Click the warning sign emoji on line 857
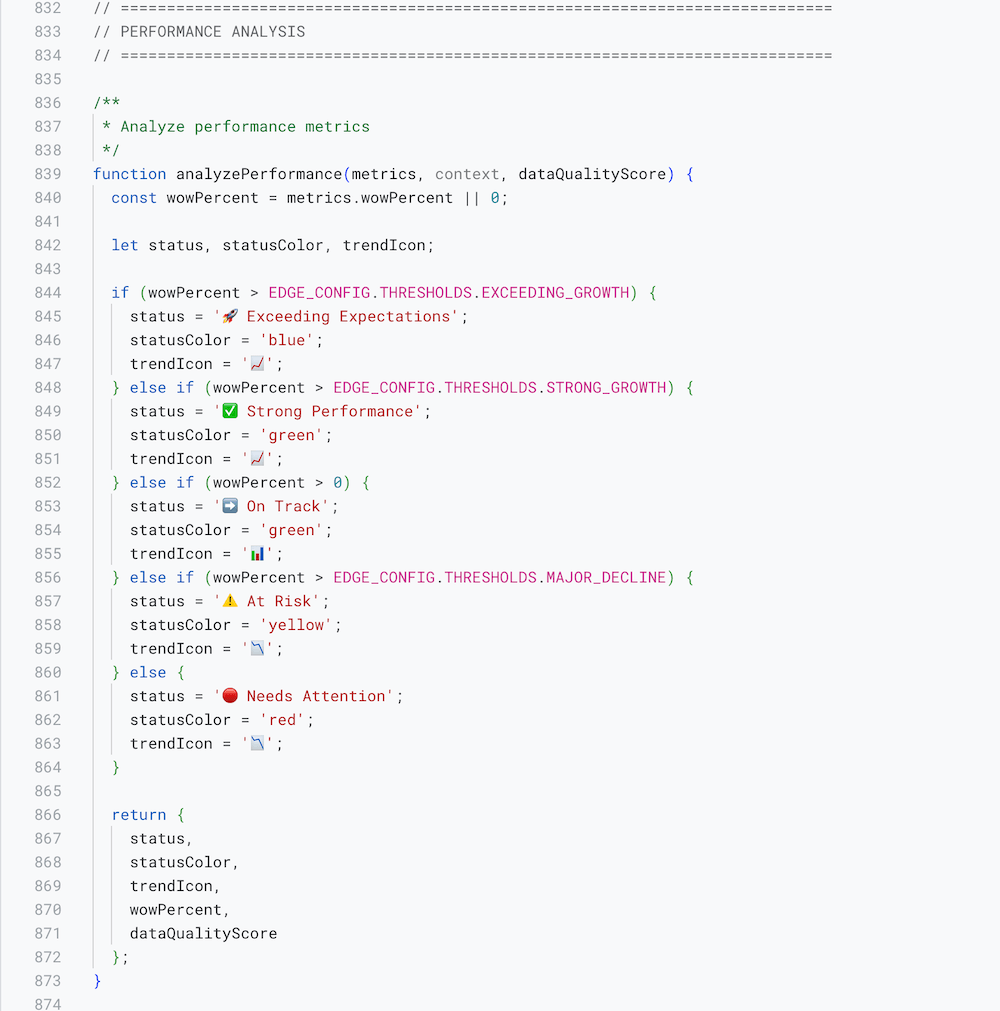Image resolution: width=1000 pixels, height=1011 pixels. (x=230, y=600)
